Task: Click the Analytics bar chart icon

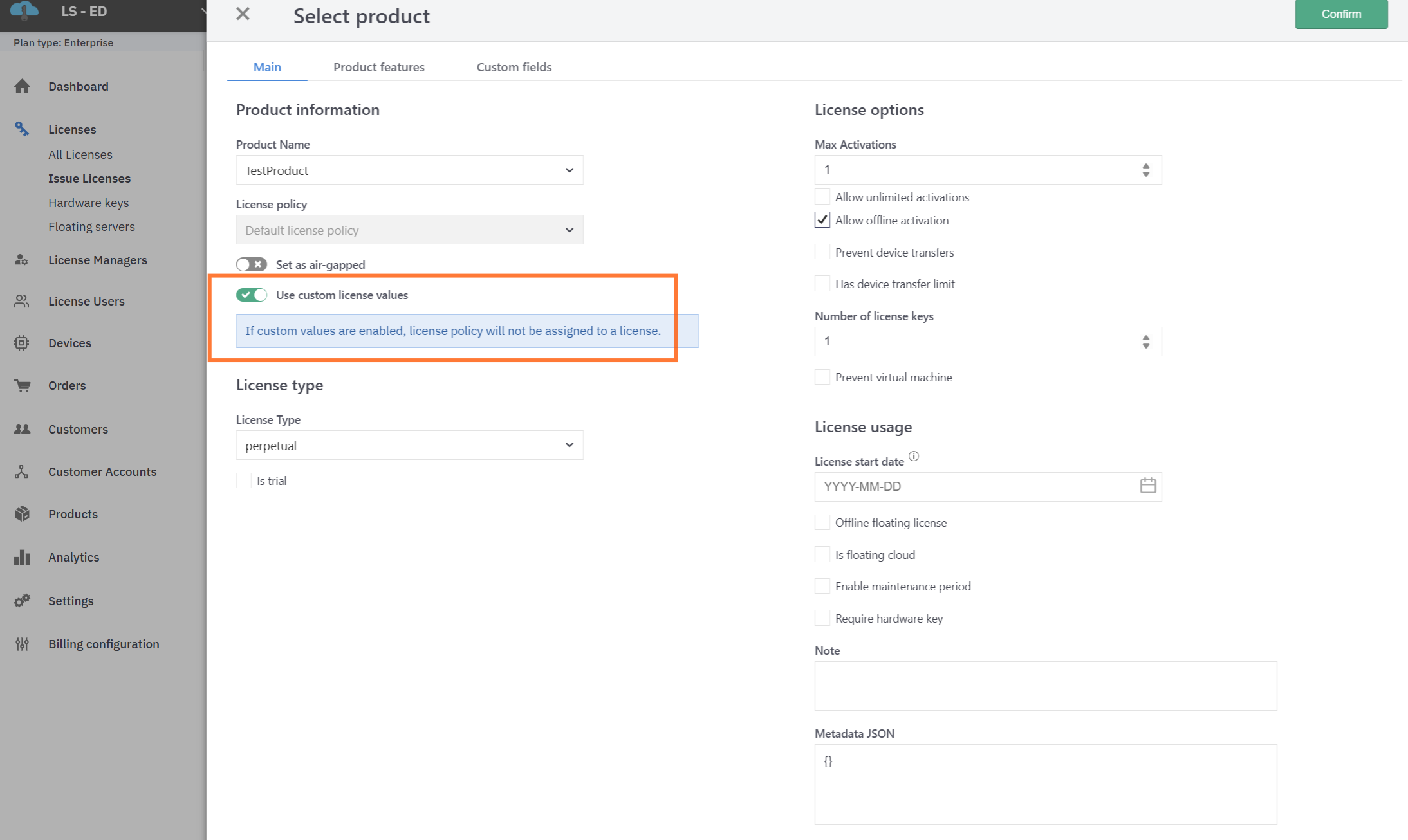Action: pos(23,557)
